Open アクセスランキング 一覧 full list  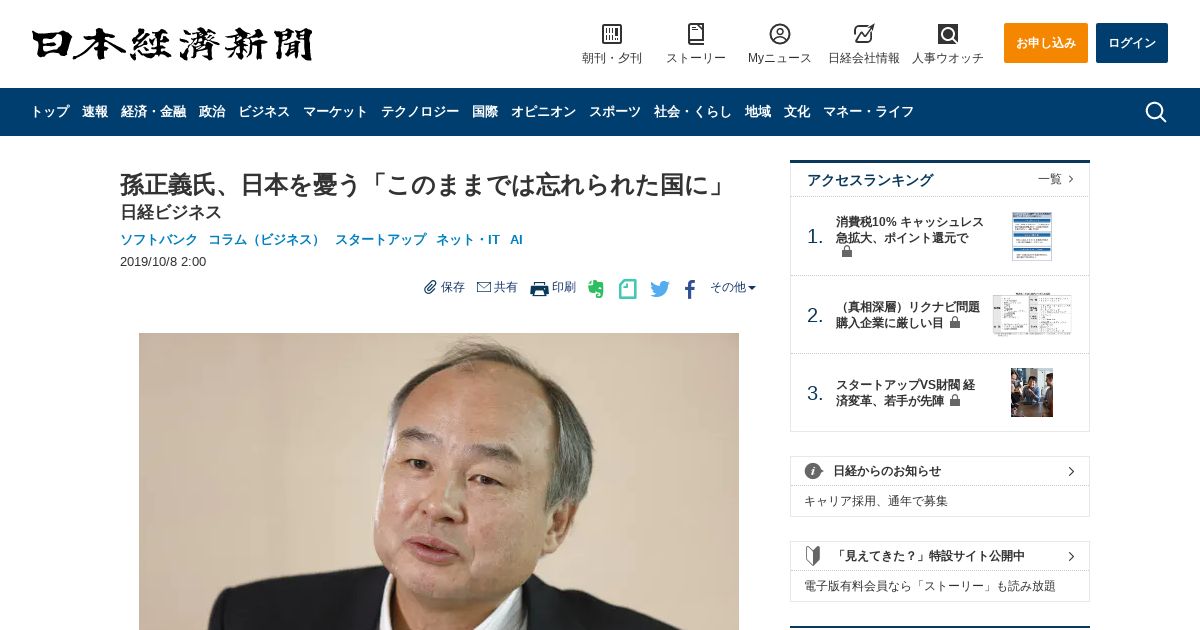click(x=1056, y=179)
